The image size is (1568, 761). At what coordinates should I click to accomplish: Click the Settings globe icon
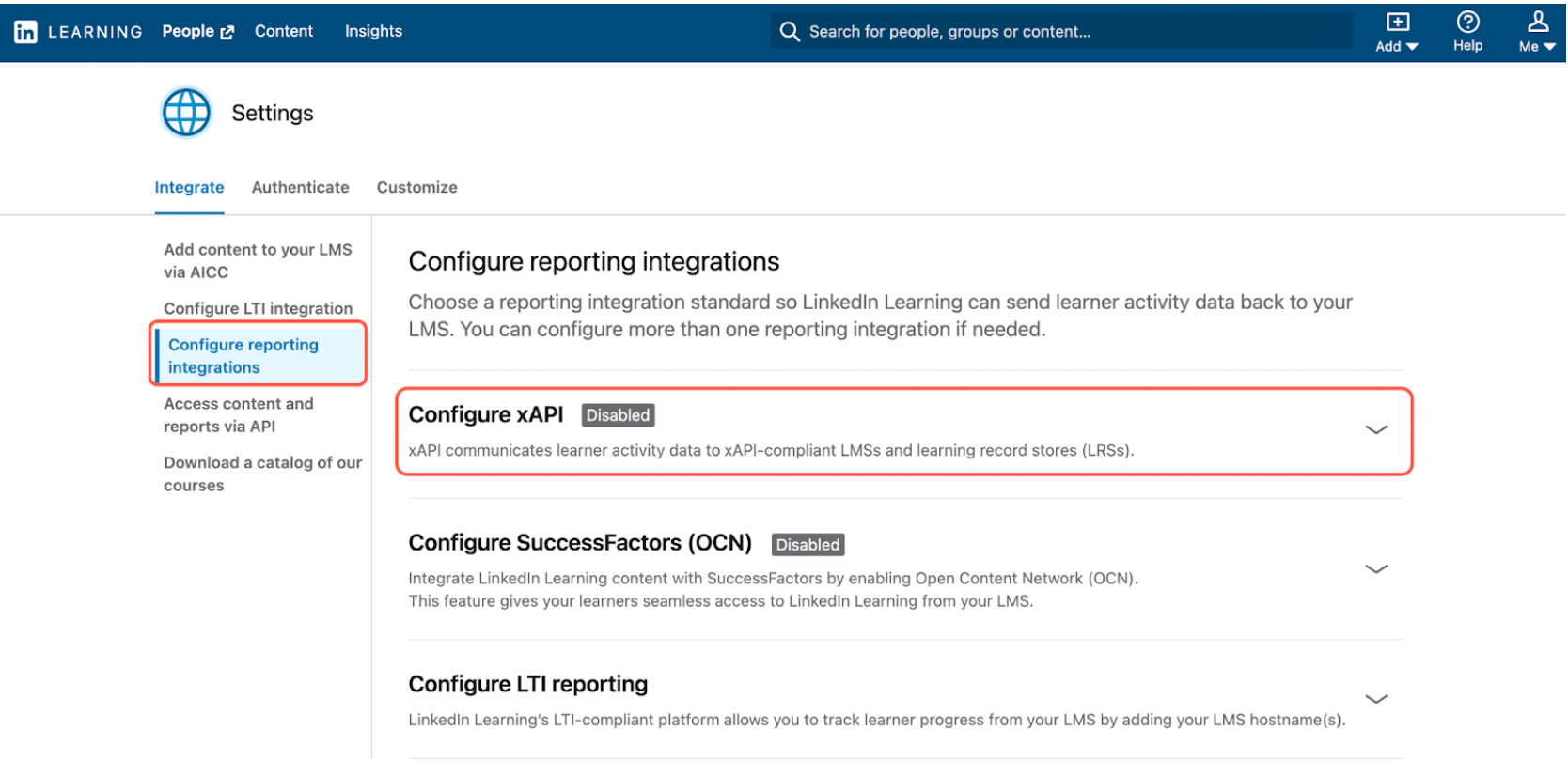pos(186,113)
